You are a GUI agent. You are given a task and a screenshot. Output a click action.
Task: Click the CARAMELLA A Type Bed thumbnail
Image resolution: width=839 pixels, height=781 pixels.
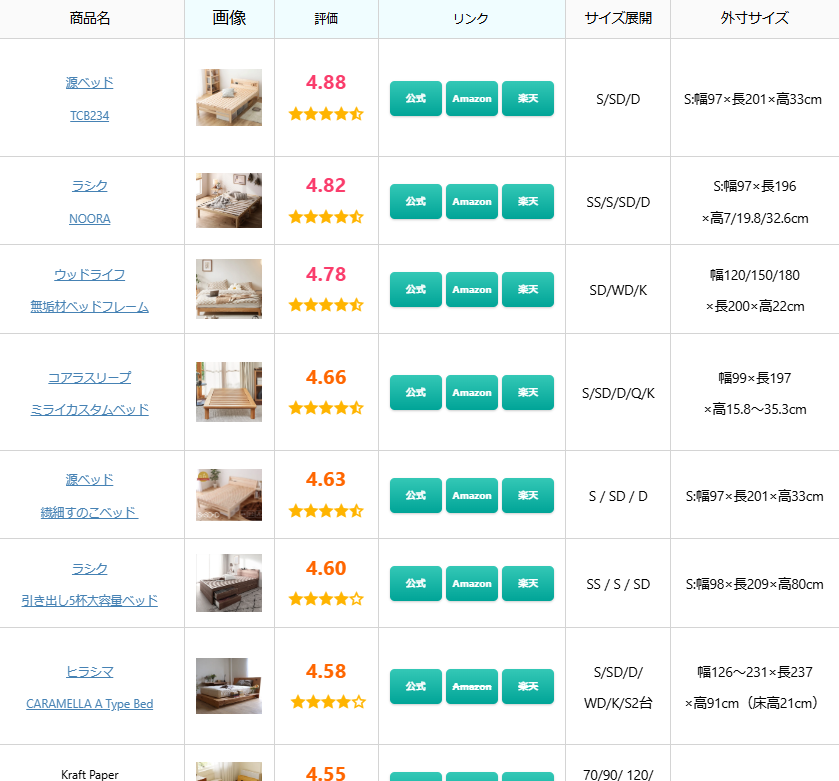click(229, 686)
